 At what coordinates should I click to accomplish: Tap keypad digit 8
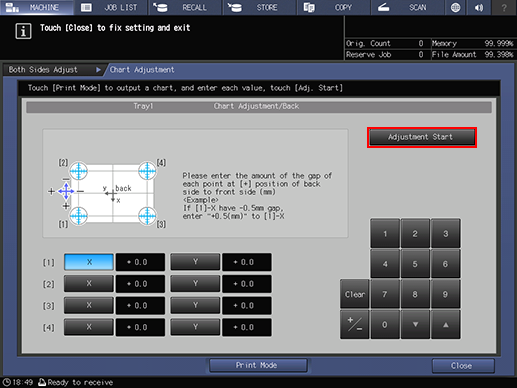pos(415,294)
